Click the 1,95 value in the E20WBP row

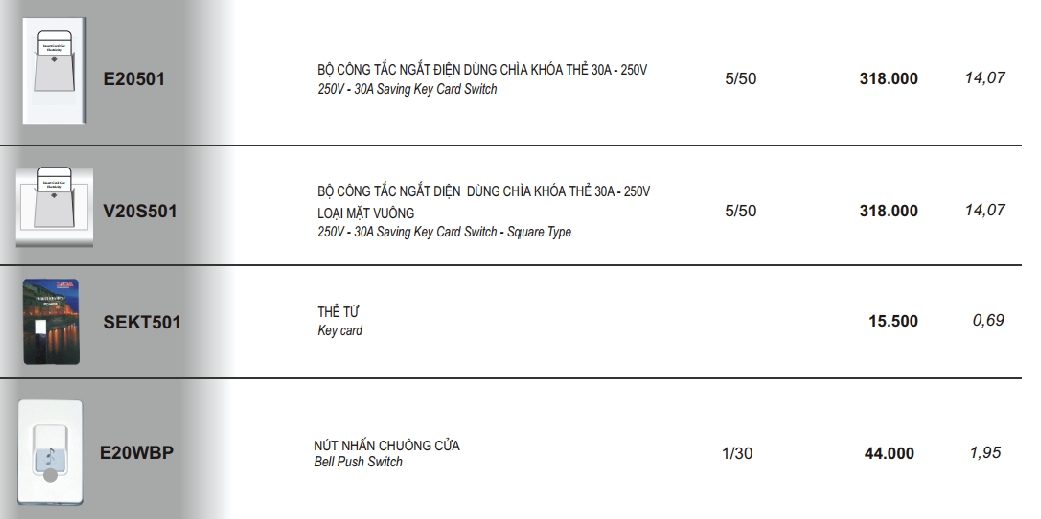[985, 453]
